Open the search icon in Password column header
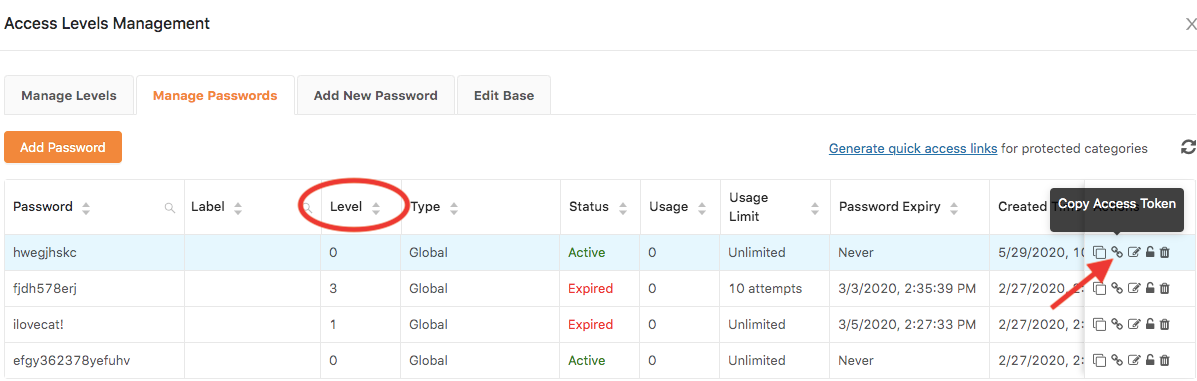This screenshot has height=381, width=1197. [x=170, y=207]
